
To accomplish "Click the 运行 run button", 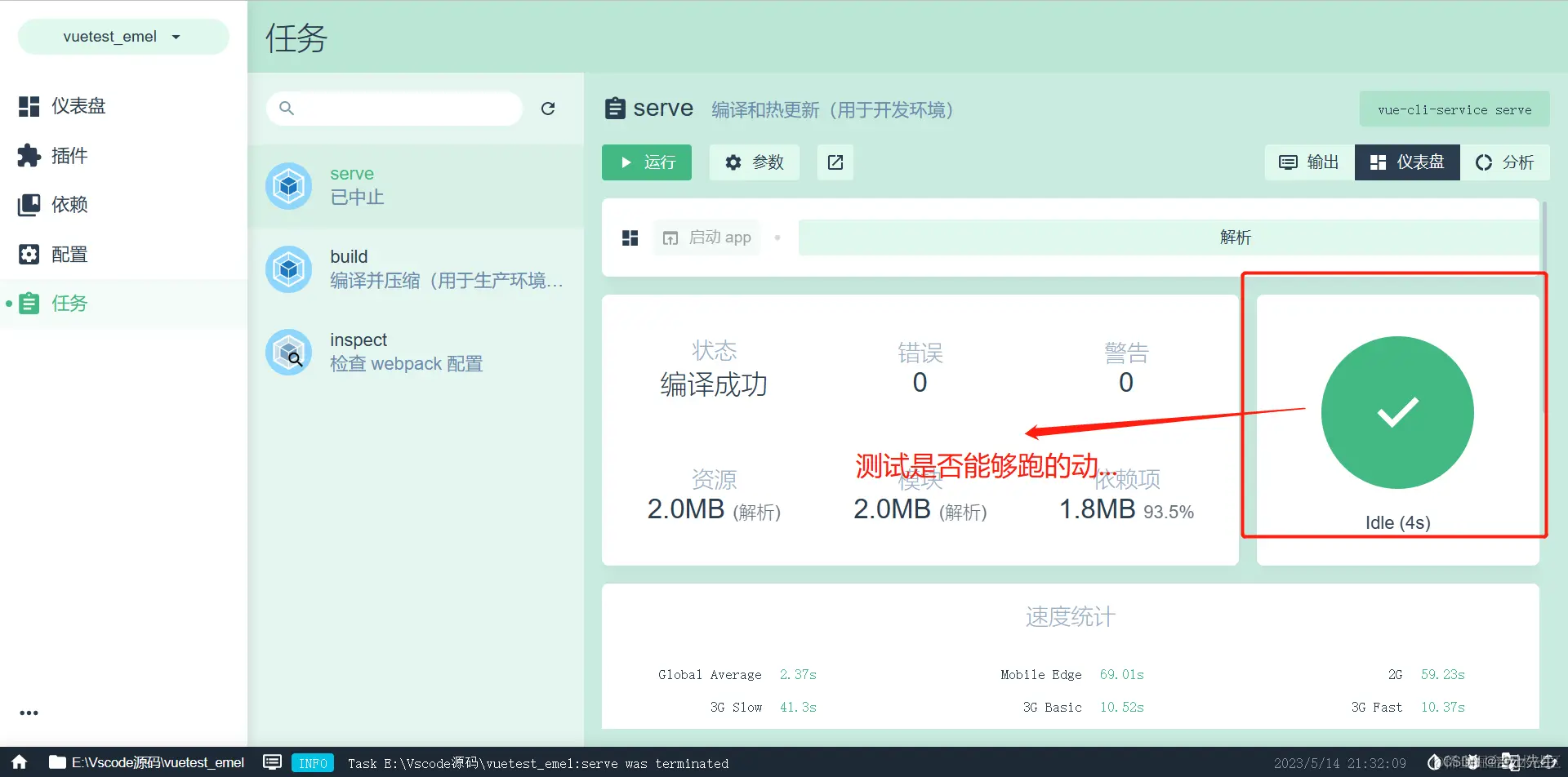I will (646, 162).
